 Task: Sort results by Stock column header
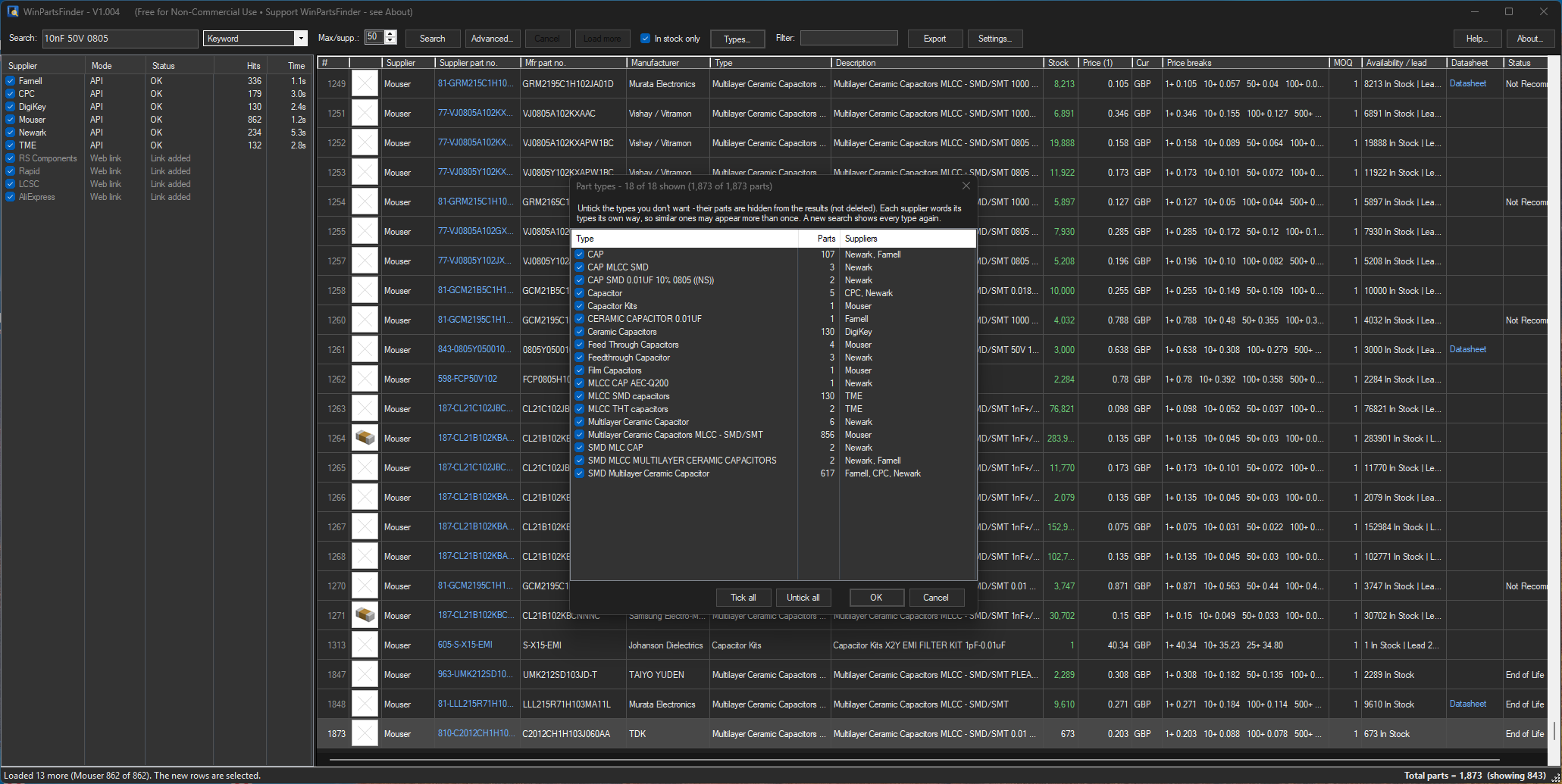1062,63
